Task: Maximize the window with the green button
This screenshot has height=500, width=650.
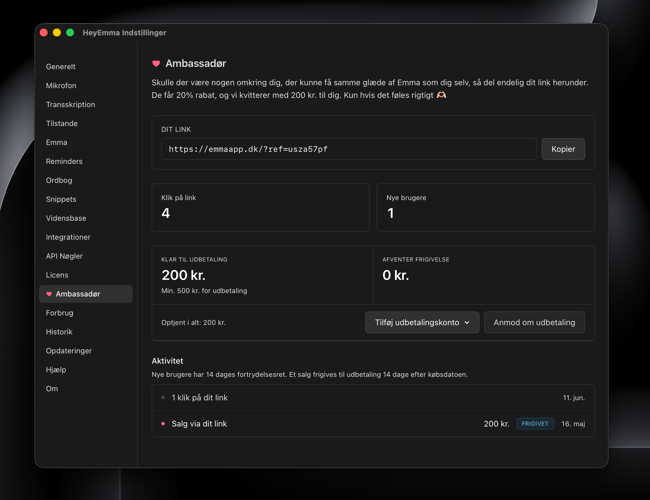Action: 70,32
